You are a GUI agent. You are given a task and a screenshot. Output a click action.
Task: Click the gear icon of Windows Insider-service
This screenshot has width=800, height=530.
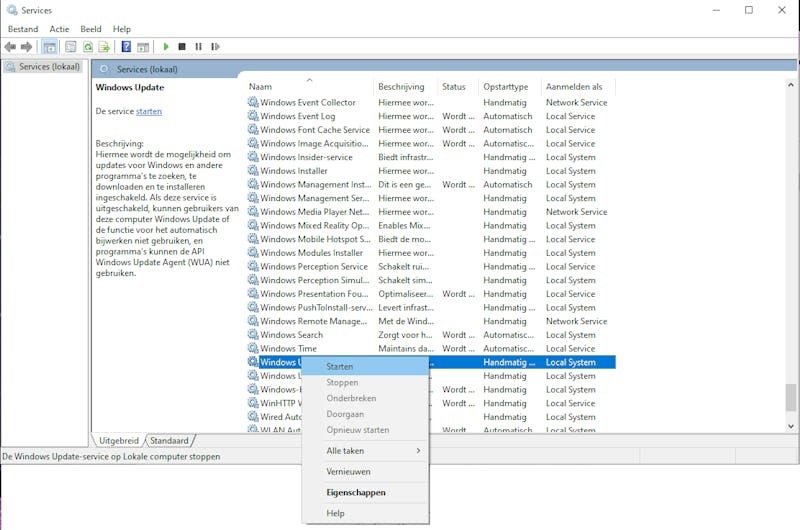pos(253,157)
